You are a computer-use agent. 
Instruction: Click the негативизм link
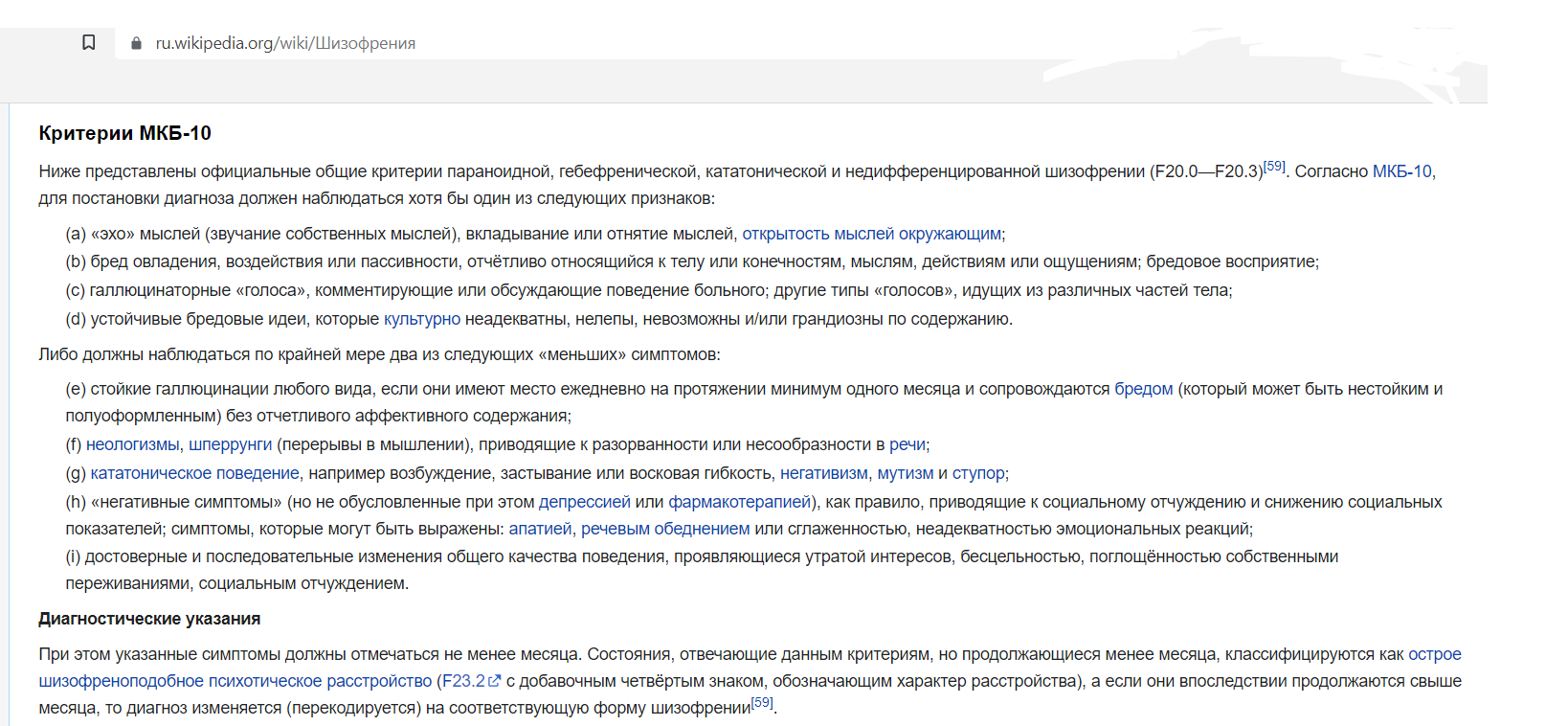823,473
